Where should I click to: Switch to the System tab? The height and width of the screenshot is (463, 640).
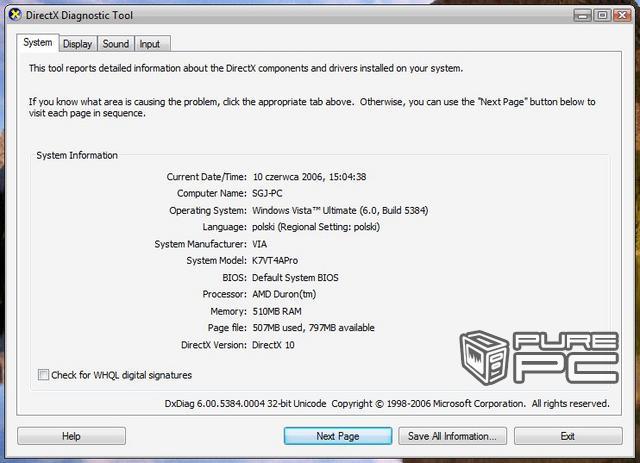click(38, 42)
